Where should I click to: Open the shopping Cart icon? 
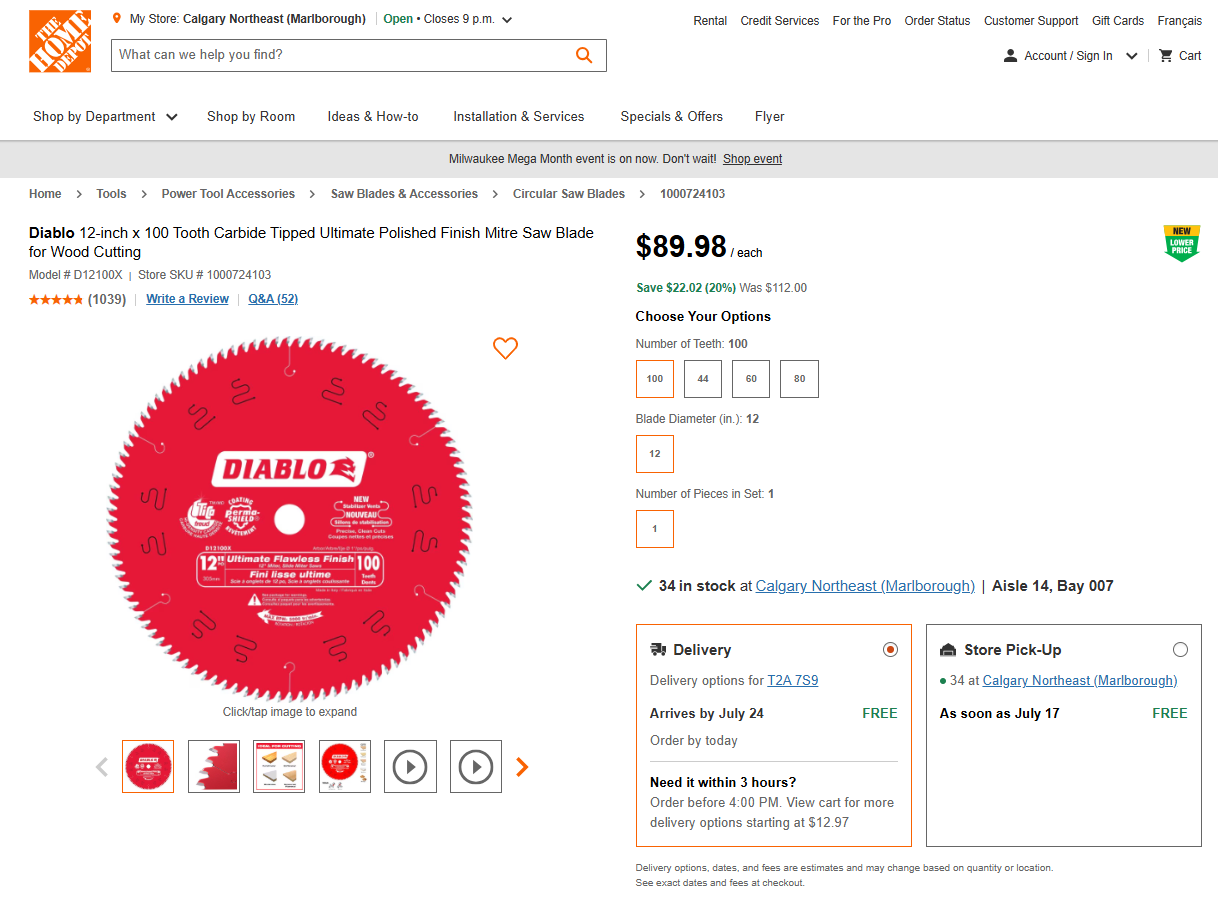coord(1166,56)
